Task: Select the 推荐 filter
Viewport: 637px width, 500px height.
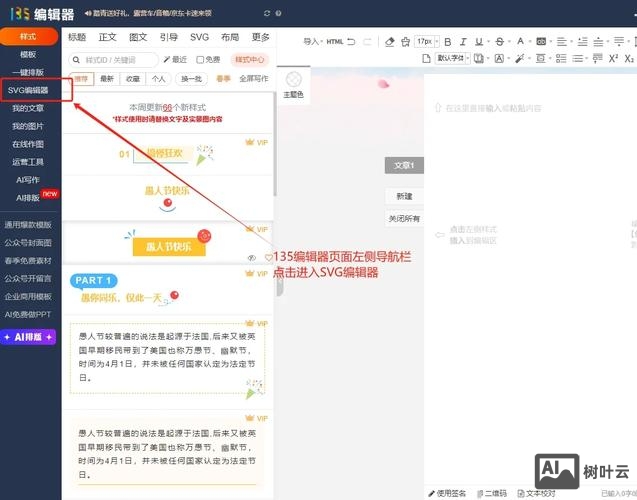Action: [x=81, y=79]
